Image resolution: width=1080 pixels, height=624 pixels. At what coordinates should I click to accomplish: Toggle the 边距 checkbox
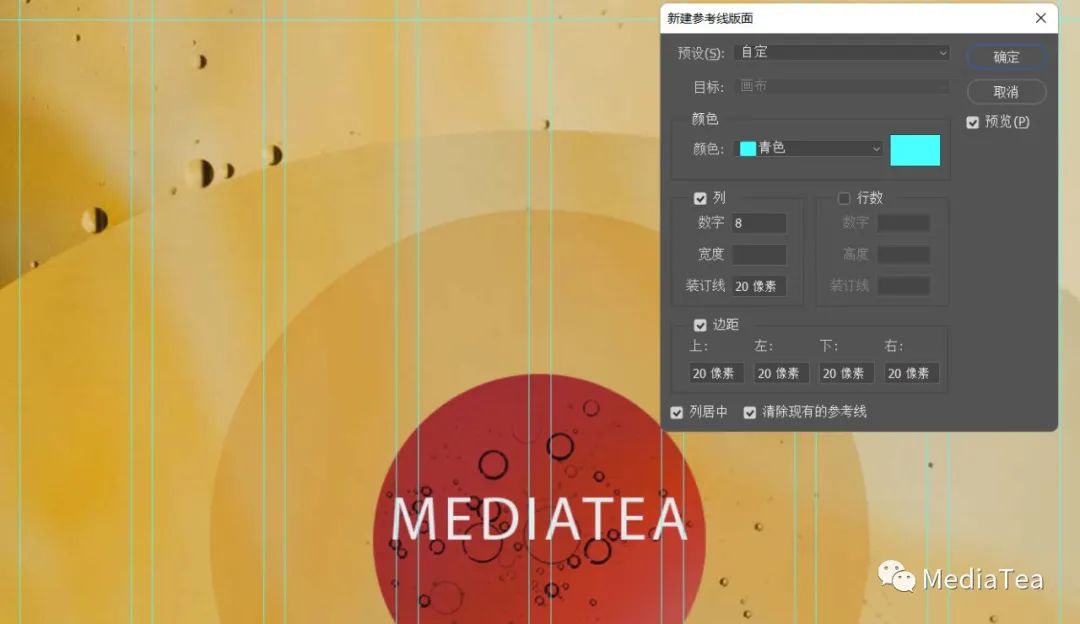tap(700, 325)
